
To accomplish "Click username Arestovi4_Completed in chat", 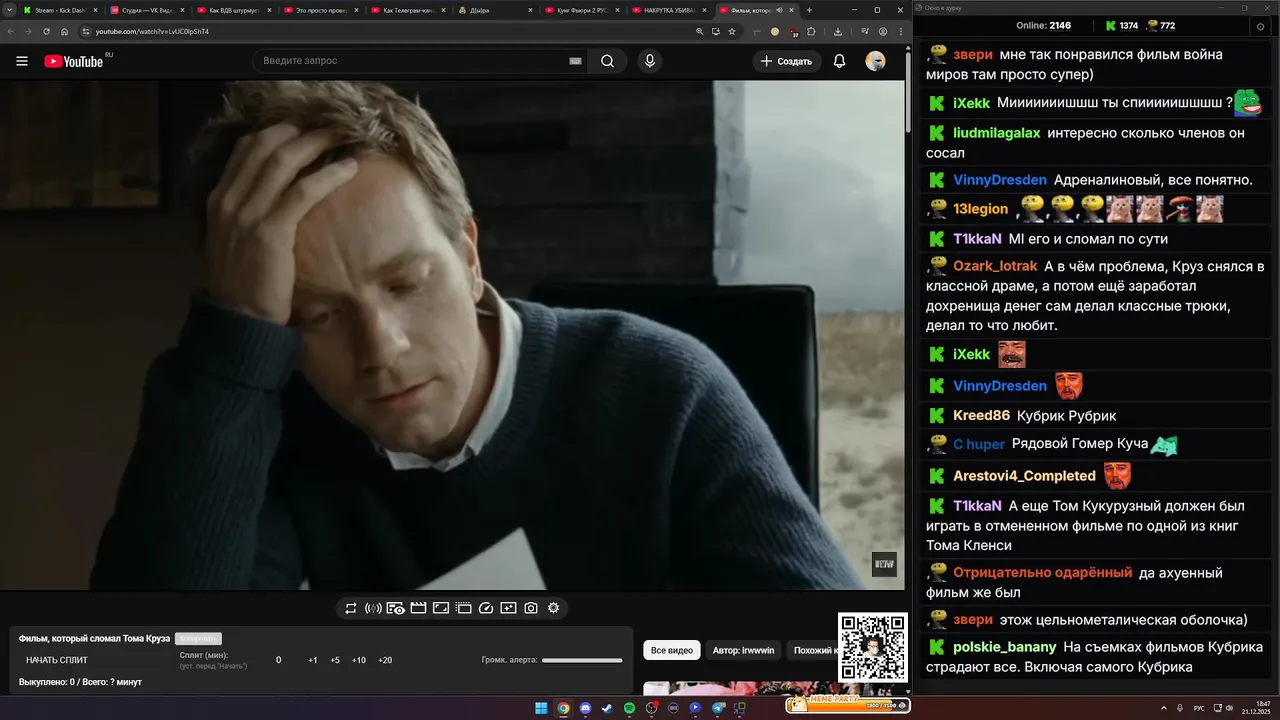I will point(1024,476).
